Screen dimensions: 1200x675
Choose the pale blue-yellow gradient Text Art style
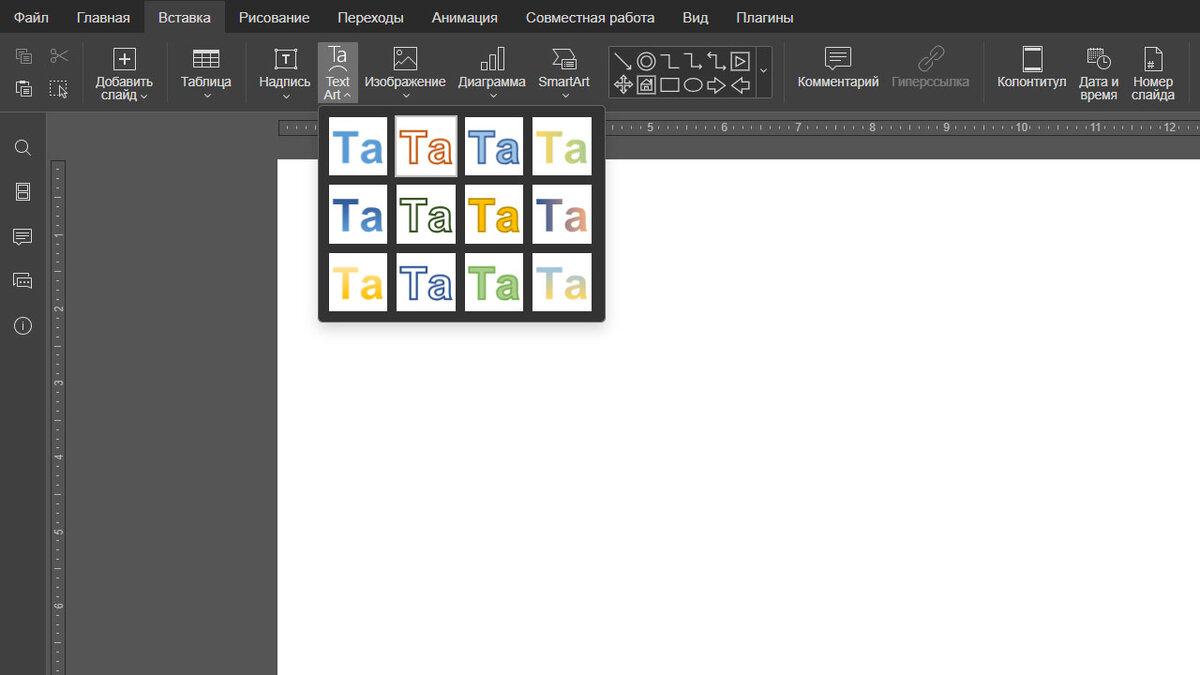coord(562,282)
